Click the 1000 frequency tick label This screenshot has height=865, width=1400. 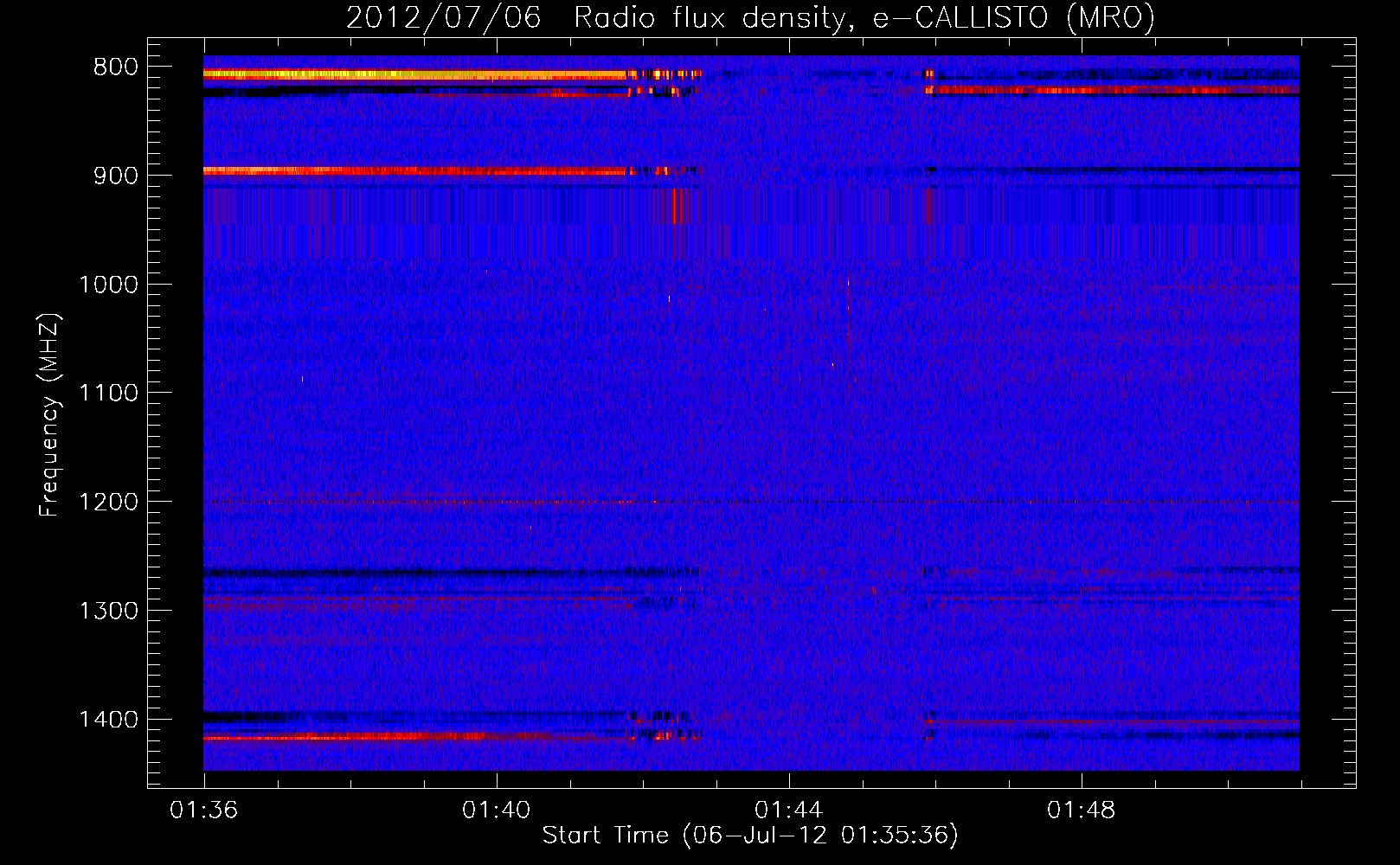click(x=108, y=285)
